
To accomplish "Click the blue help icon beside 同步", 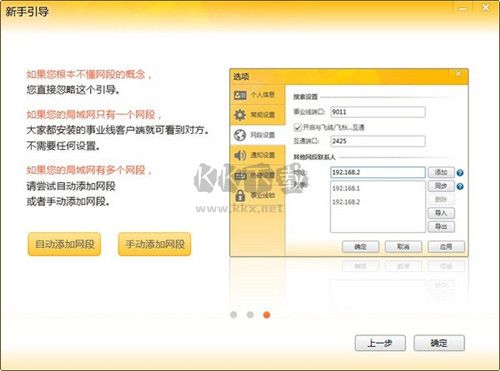I will coord(460,186).
